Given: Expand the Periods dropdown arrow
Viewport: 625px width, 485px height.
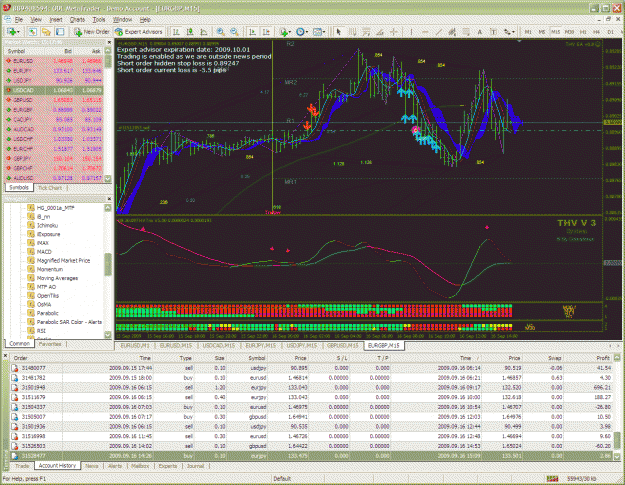Looking at the screenshot, I should click(307, 32).
